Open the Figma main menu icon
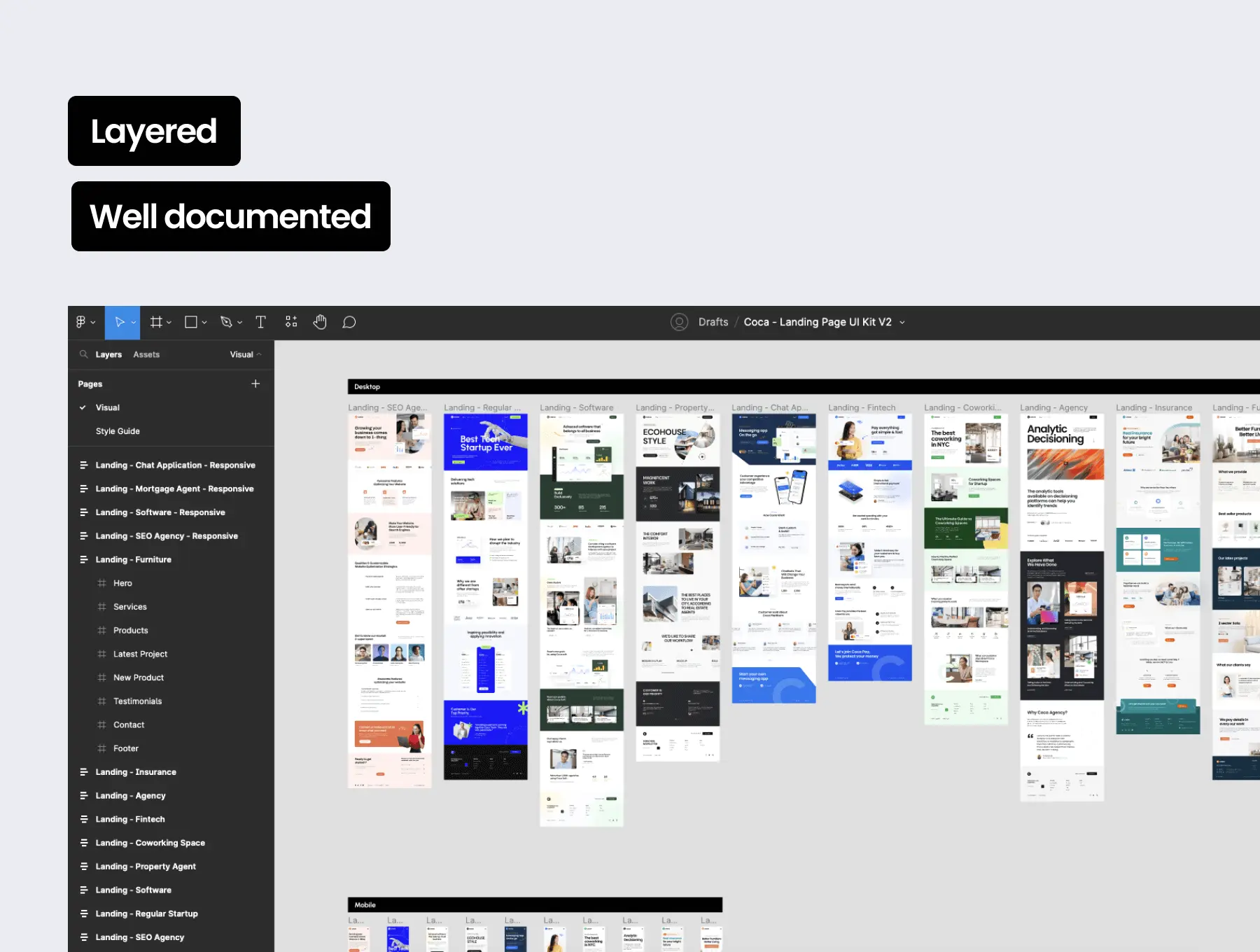This screenshot has height=952, width=1260. (x=81, y=322)
